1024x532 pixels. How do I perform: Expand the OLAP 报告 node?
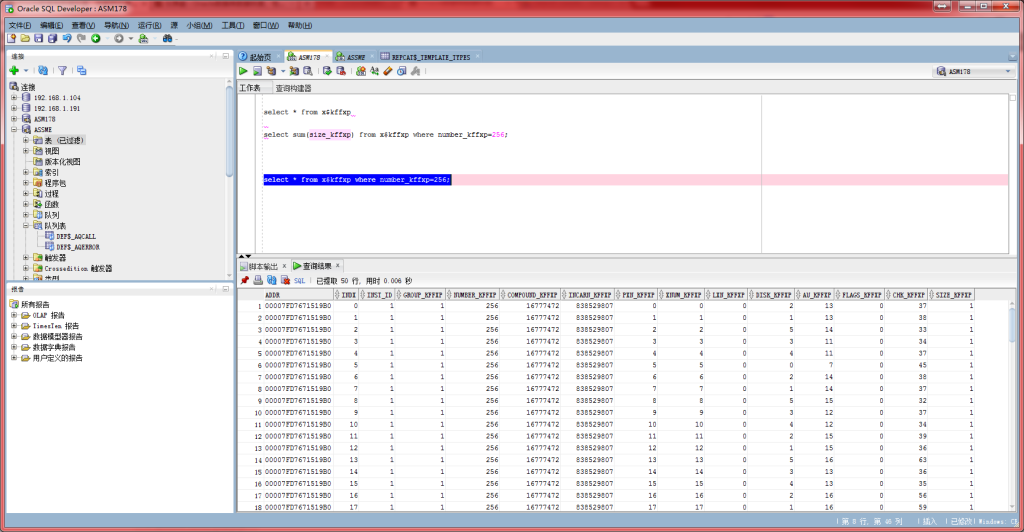coord(14,315)
